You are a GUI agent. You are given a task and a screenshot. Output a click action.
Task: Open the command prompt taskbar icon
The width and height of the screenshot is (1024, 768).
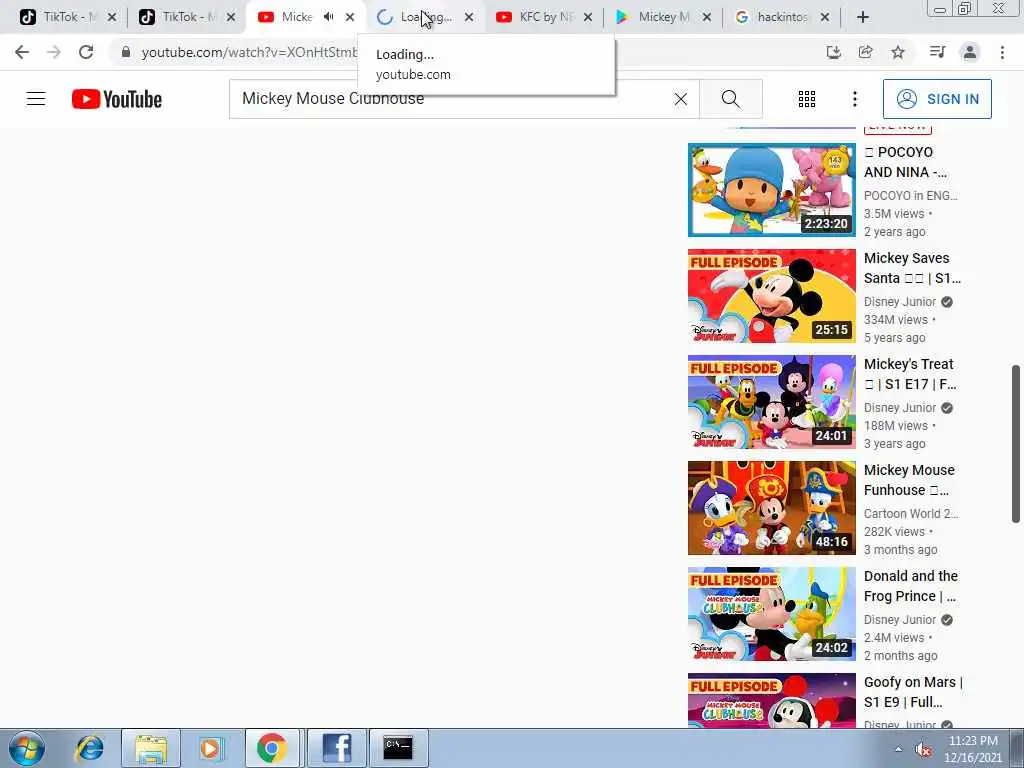click(x=398, y=748)
